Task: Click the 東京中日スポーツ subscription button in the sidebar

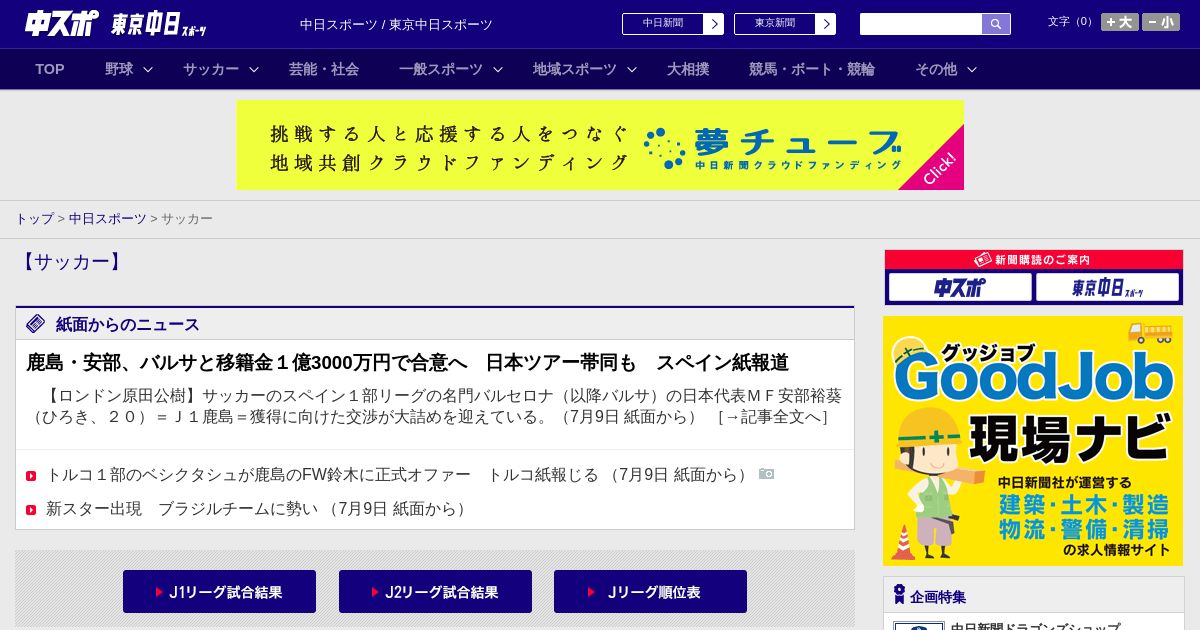Action: [1107, 287]
